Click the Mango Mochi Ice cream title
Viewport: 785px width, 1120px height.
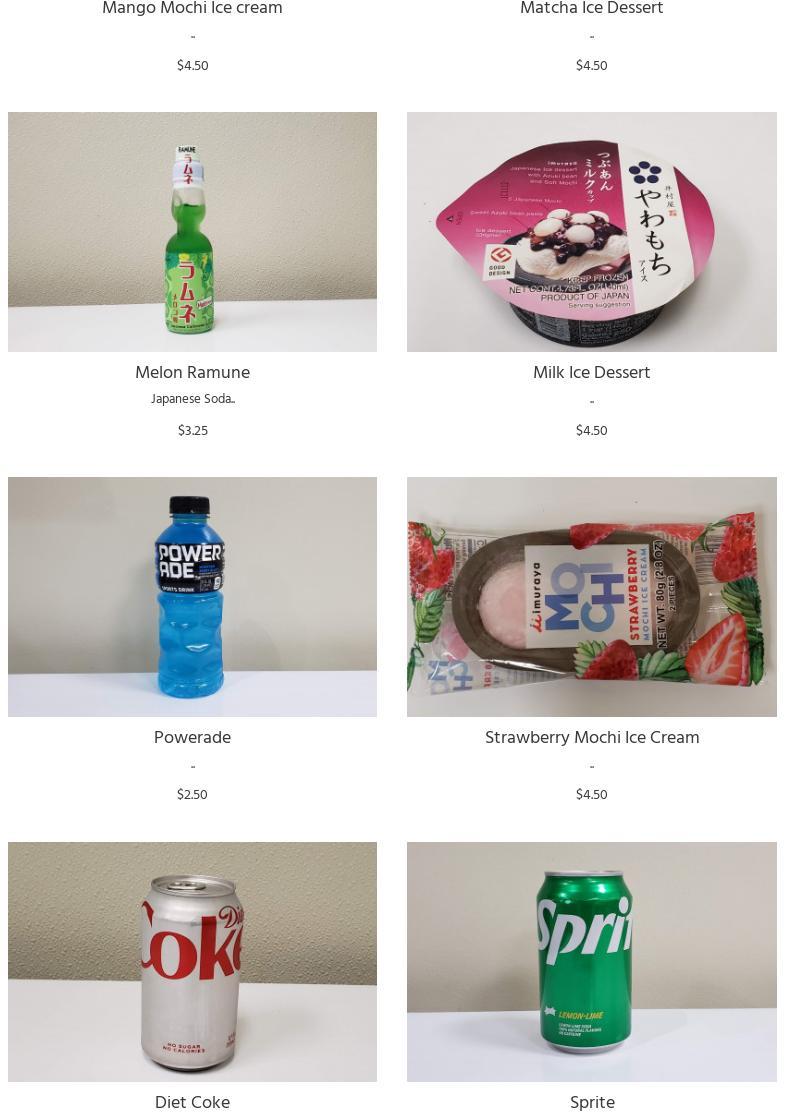pos(192,8)
